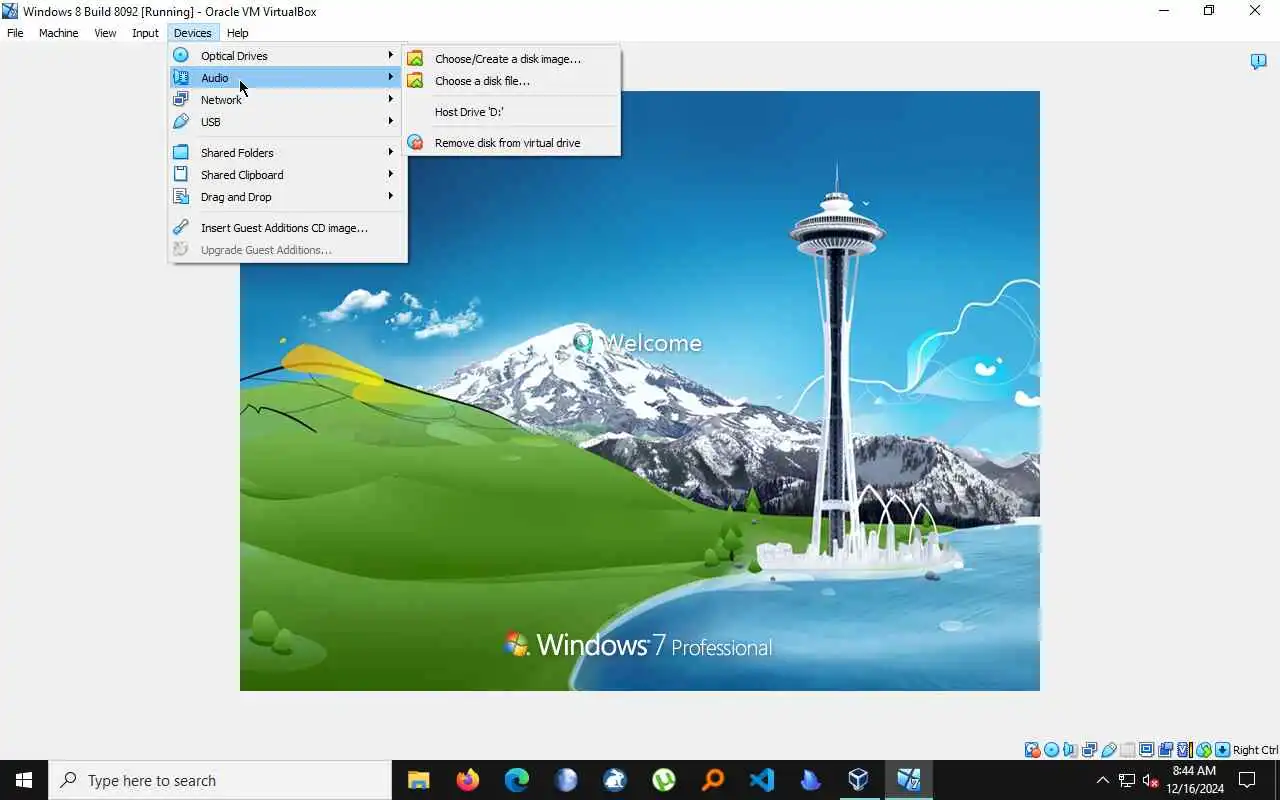Click the Type here to search box
1280x800 pixels.
point(220,780)
